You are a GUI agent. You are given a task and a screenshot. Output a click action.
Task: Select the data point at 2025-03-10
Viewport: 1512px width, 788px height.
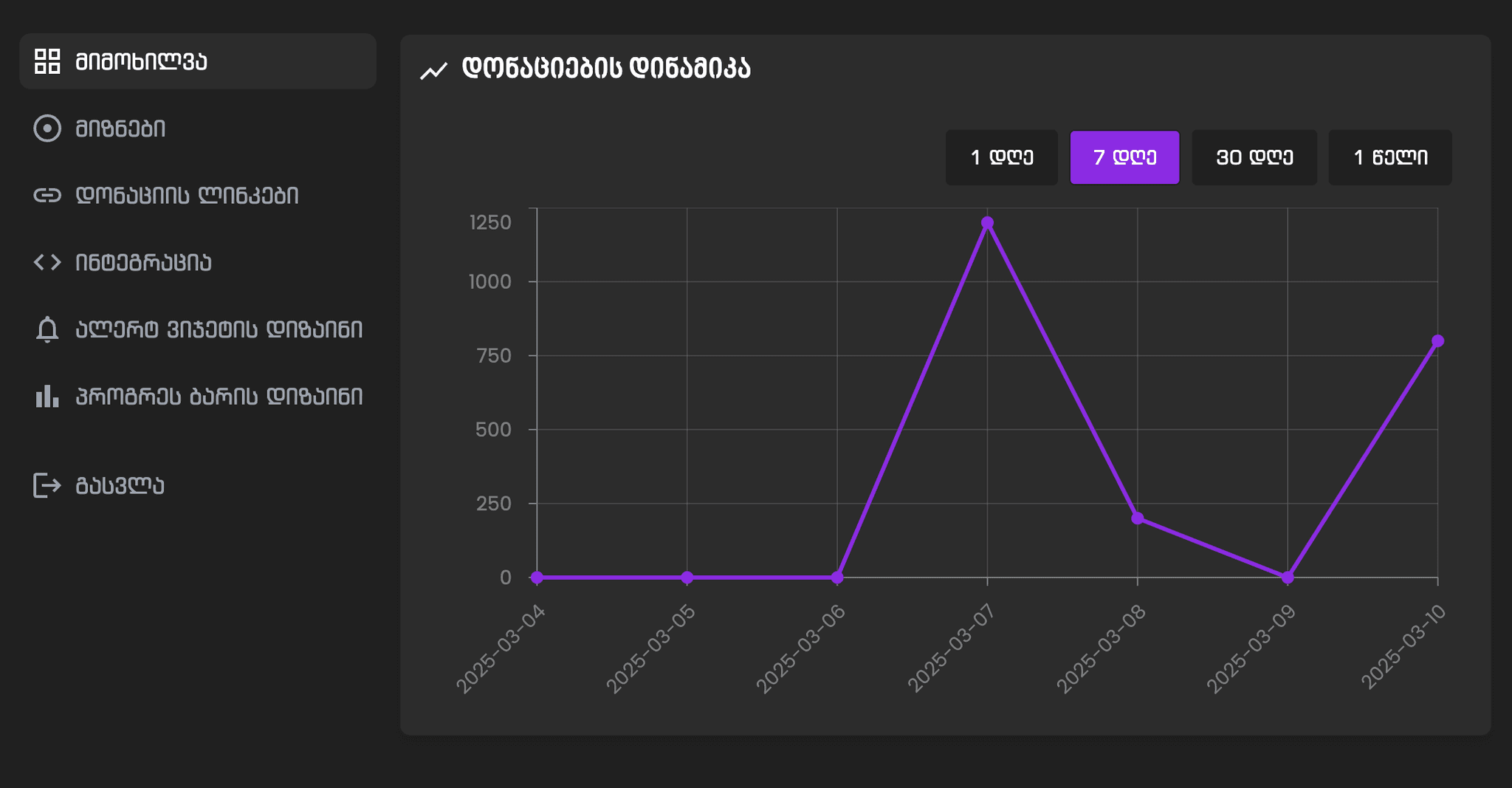click(1437, 340)
